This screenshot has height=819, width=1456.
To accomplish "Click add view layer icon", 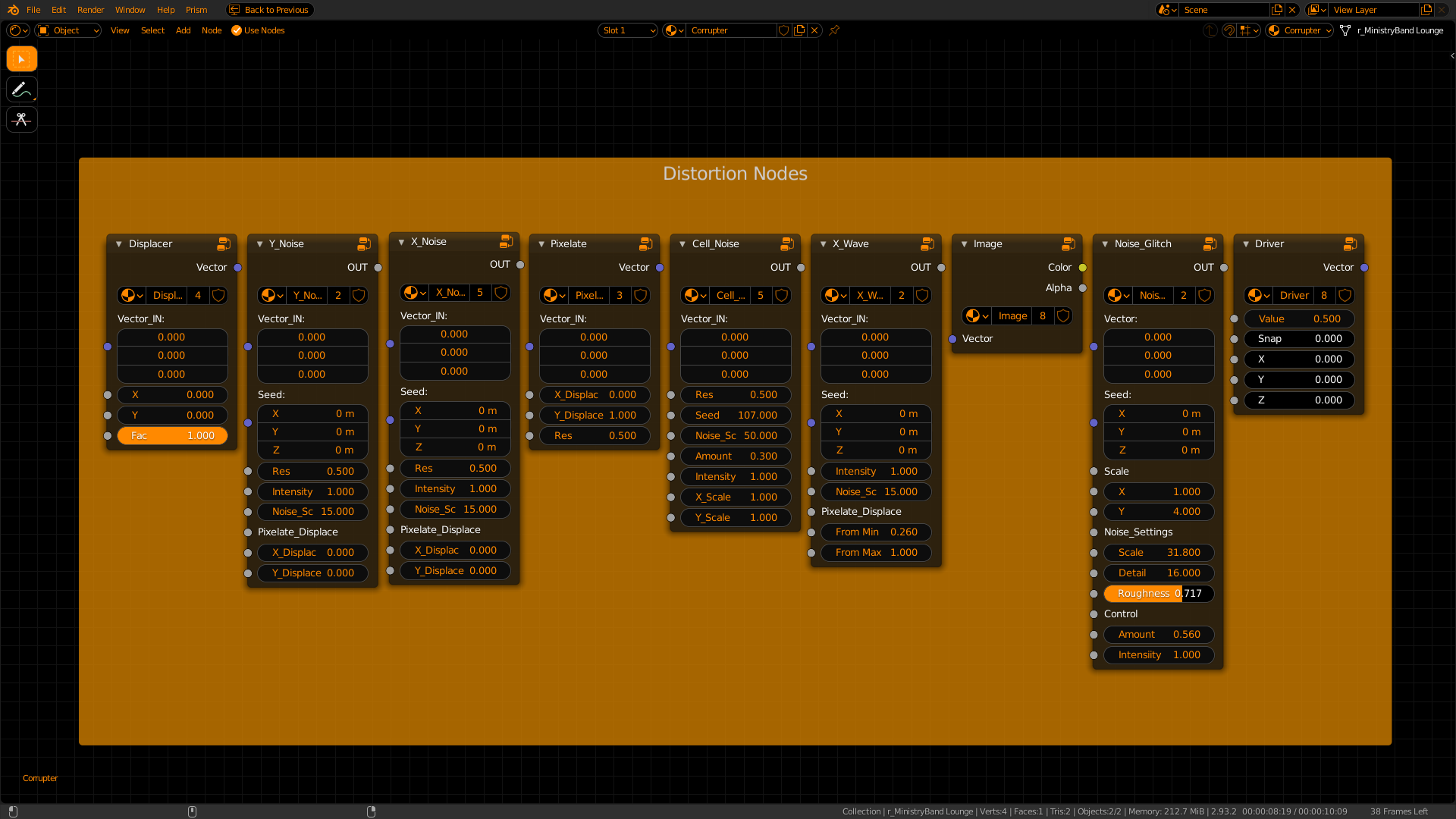I will 1426,10.
